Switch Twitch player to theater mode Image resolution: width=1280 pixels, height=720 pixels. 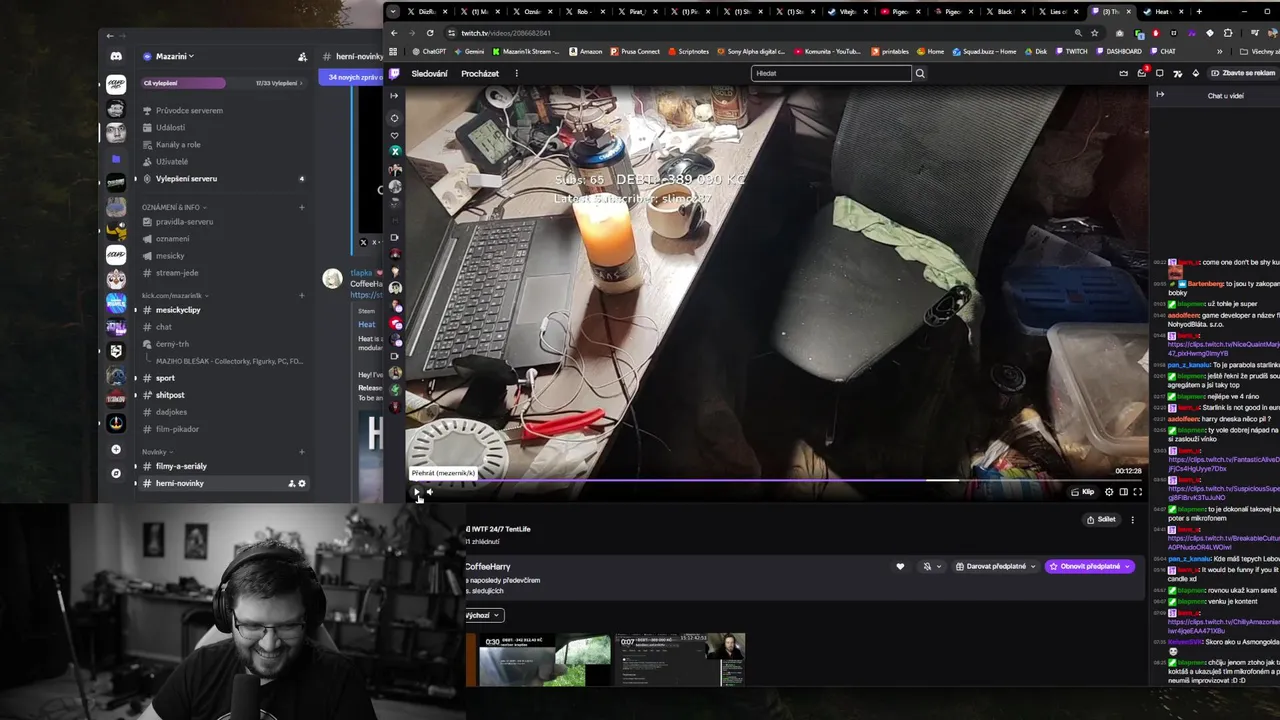tap(1123, 492)
